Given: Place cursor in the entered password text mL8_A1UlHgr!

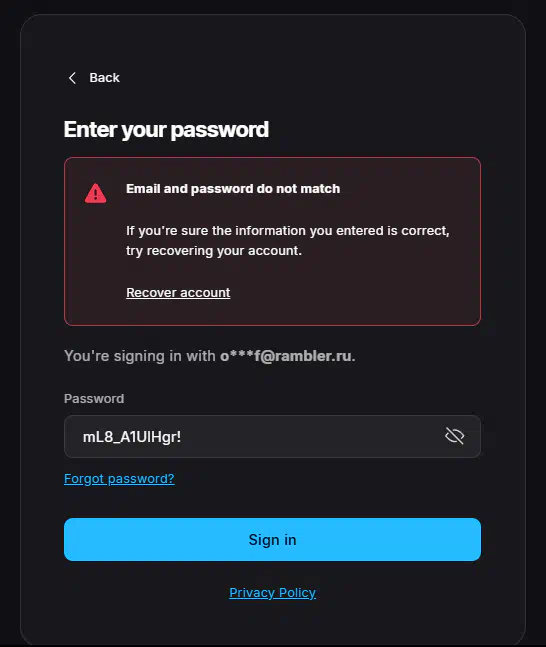Looking at the screenshot, I should pos(132,437).
